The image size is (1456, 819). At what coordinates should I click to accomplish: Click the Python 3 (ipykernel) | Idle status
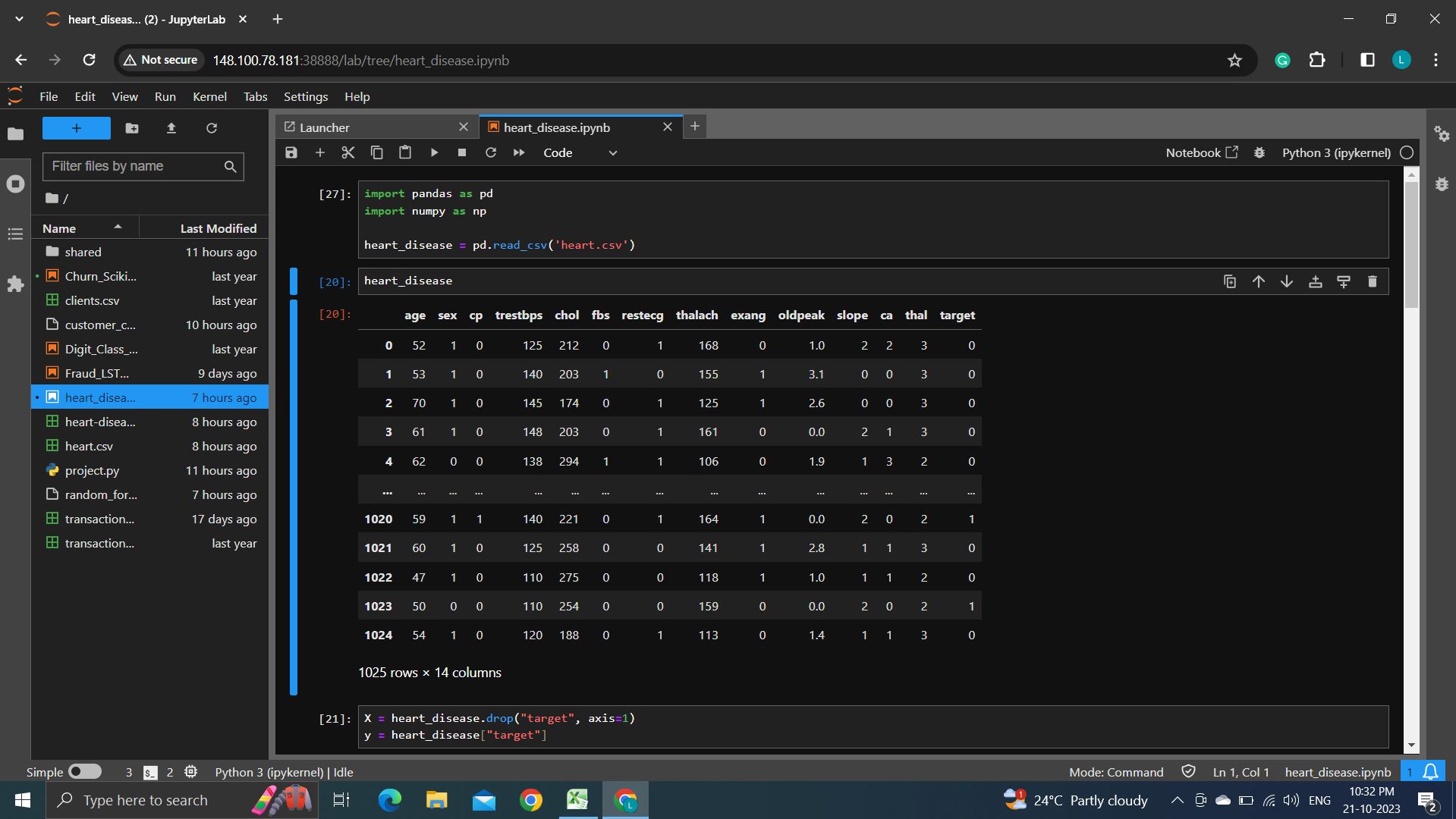click(x=284, y=772)
